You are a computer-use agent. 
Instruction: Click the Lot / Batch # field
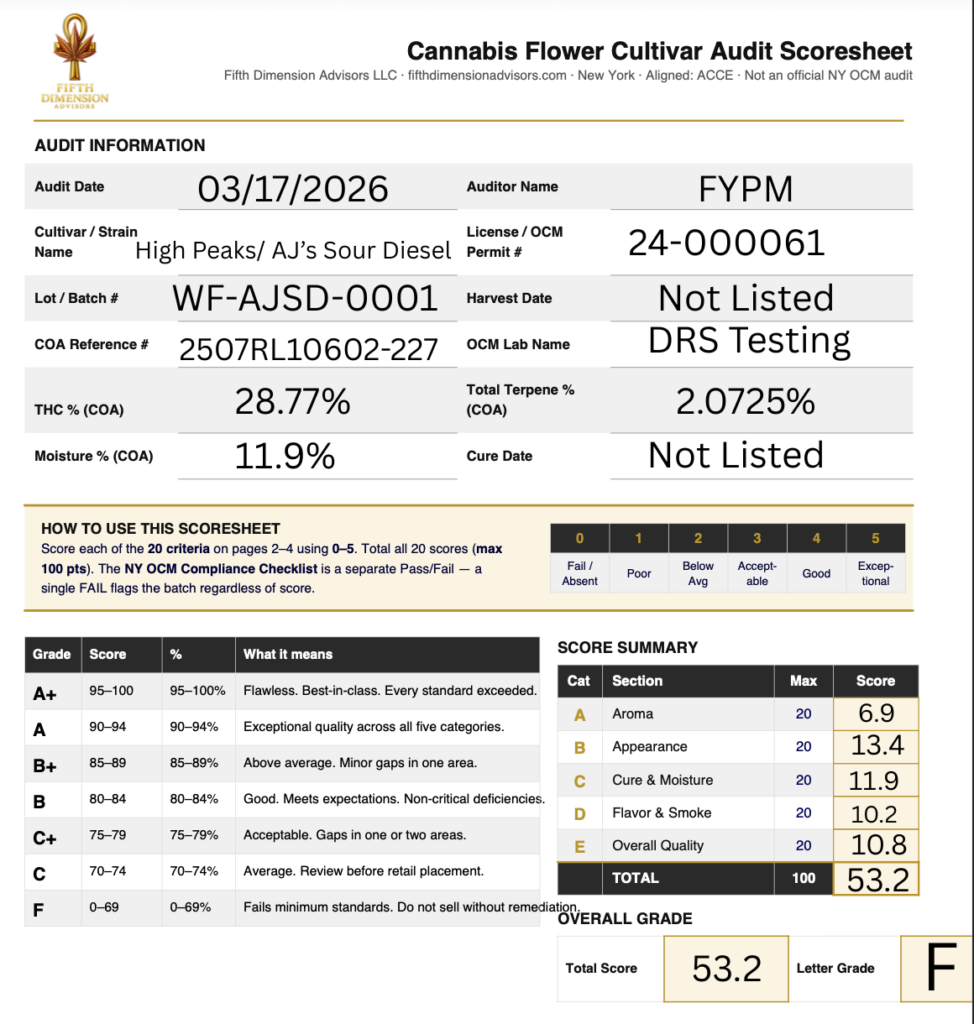305,298
